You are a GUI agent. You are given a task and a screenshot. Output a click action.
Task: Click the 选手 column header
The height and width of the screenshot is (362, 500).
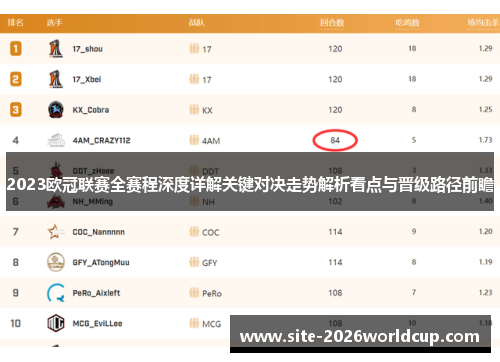[x=54, y=23]
